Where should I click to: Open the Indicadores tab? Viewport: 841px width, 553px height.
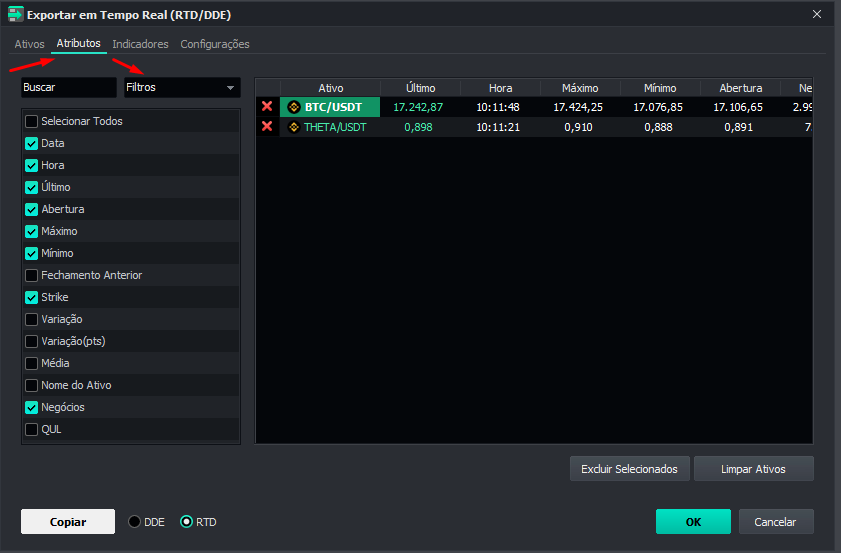140,44
